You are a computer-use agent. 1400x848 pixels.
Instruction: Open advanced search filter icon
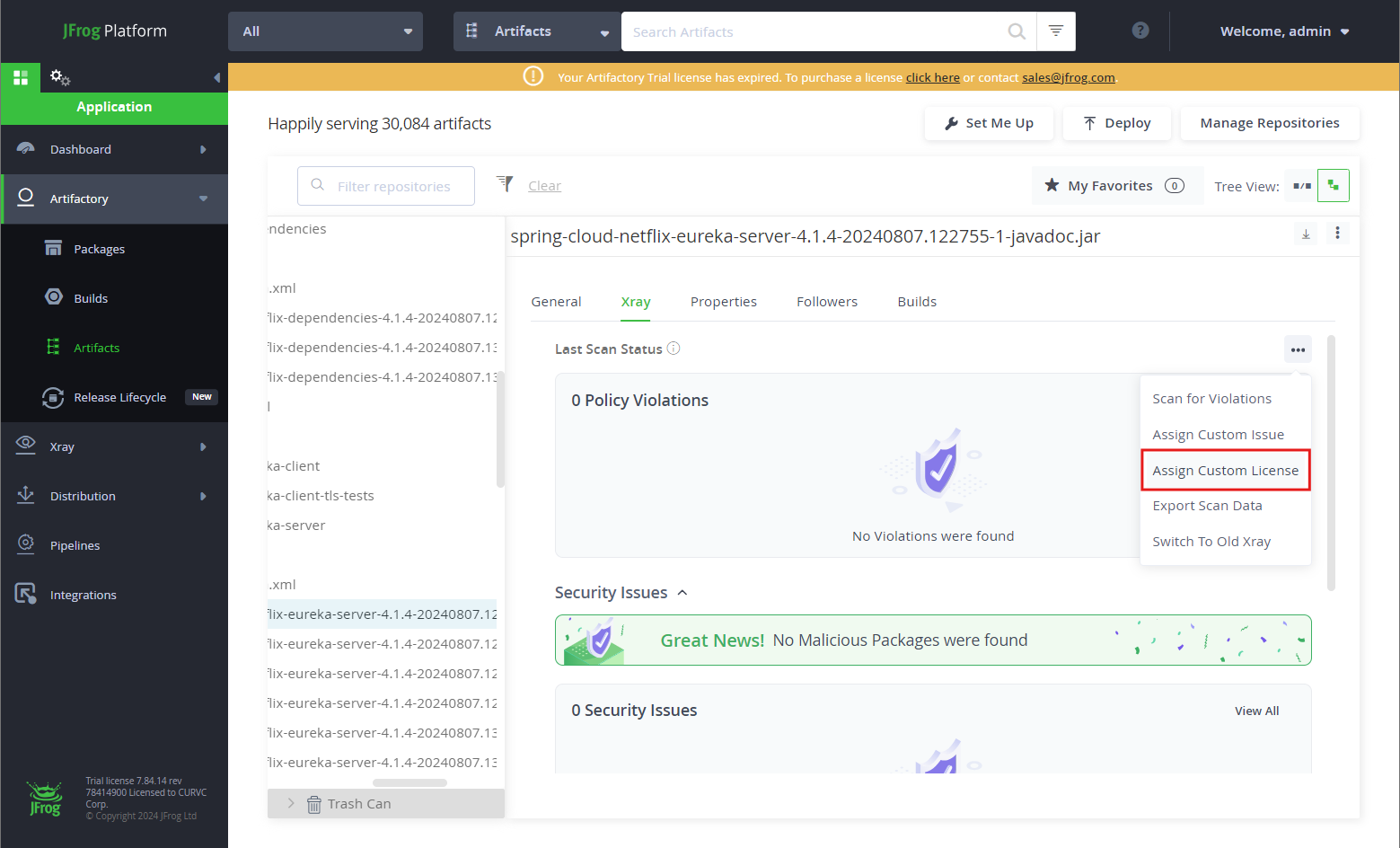1056,31
